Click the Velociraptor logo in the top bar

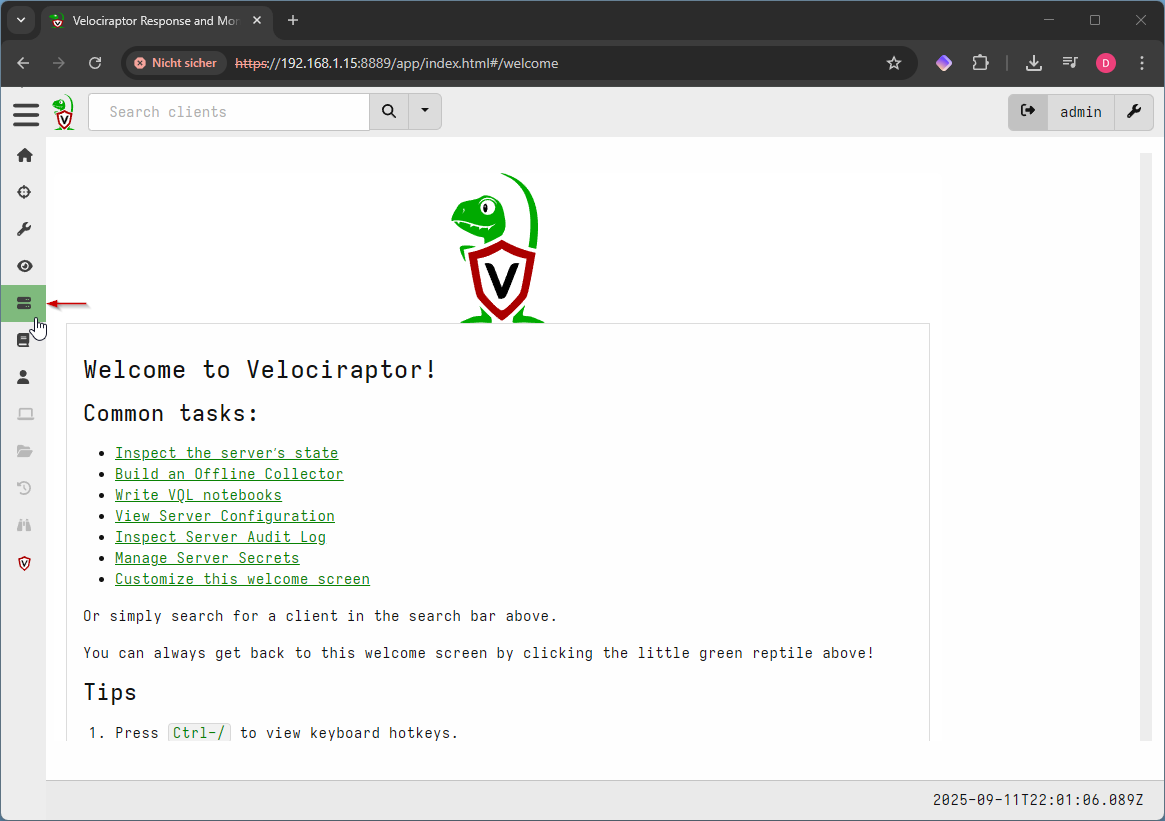tap(64, 112)
